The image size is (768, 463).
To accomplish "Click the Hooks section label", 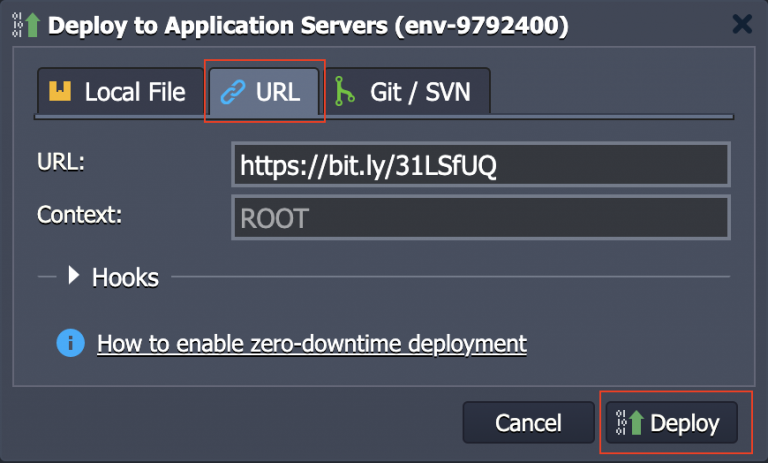I will pyautogui.click(x=125, y=277).
